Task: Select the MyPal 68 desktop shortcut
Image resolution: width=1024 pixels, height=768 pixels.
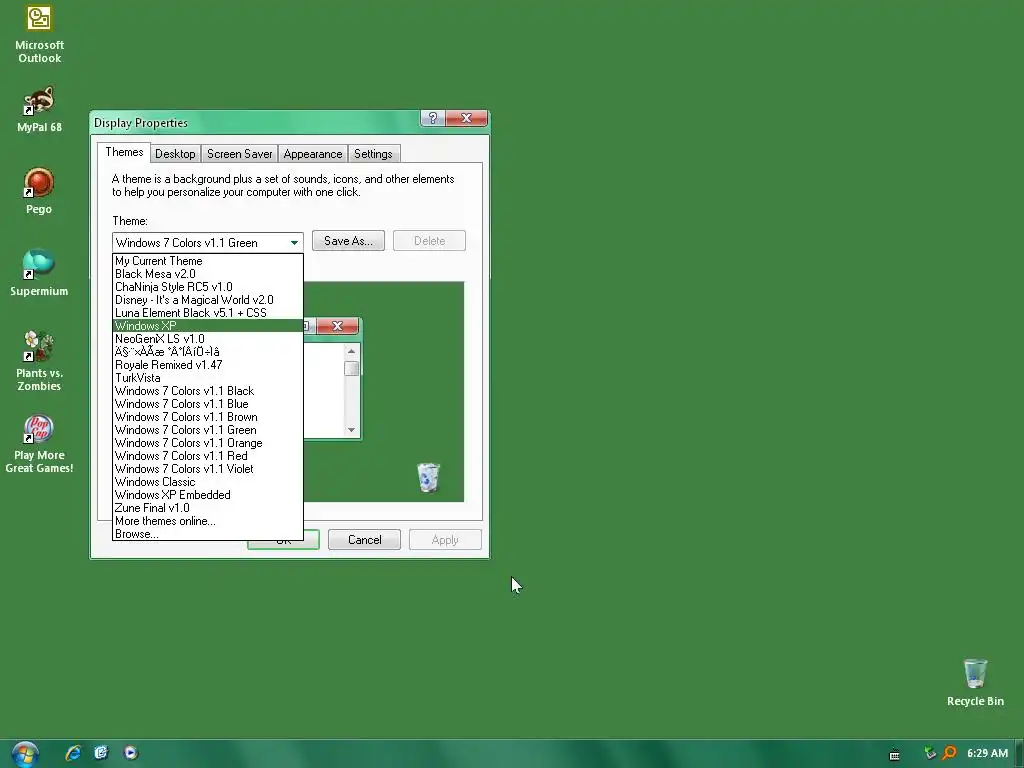Action: 39,109
